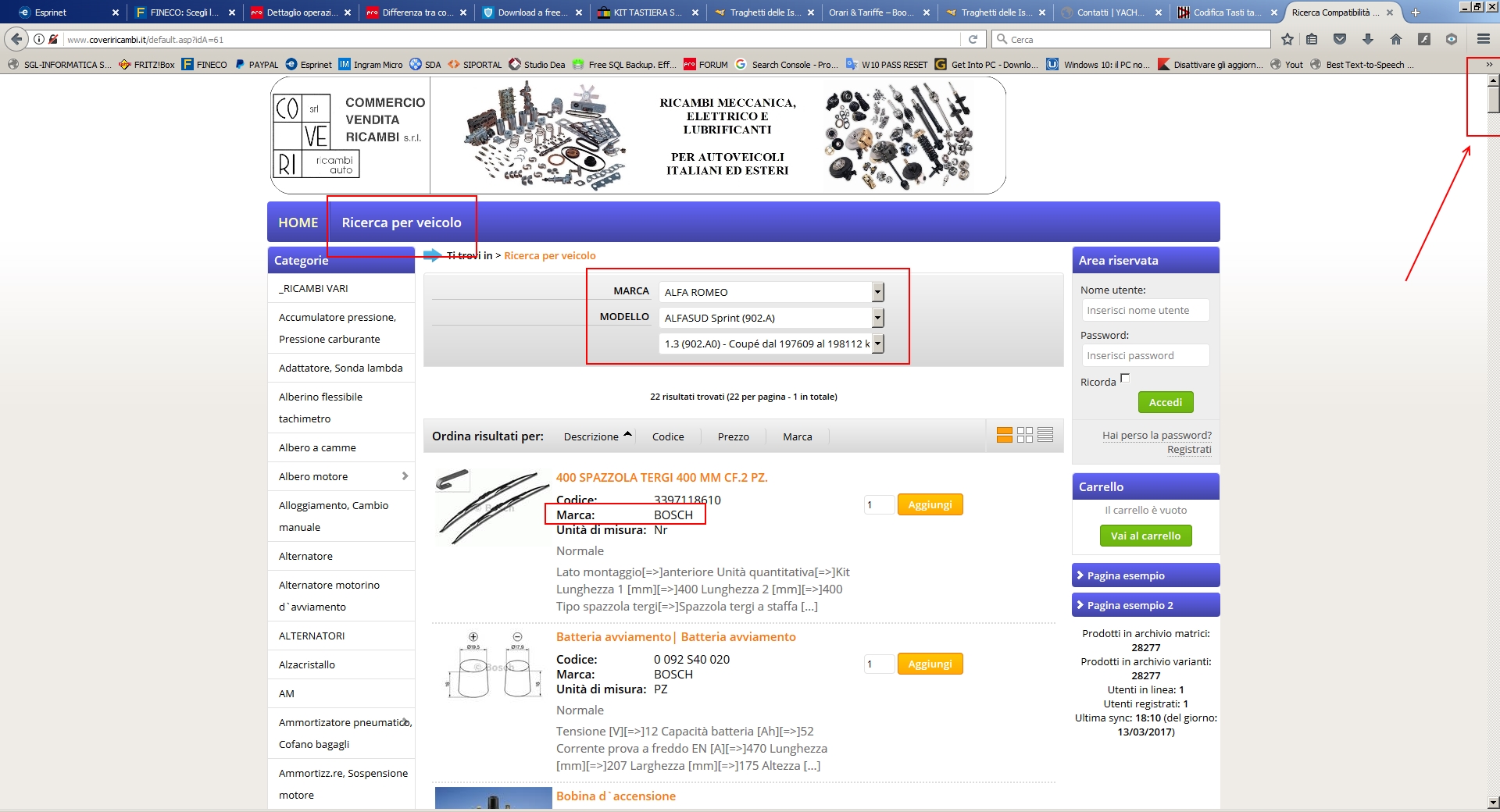Image resolution: width=1500 pixels, height=812 pixels.
Task: Open the MARCA dropdown showing ALFA ROMEO
Action: click(771, 292)
